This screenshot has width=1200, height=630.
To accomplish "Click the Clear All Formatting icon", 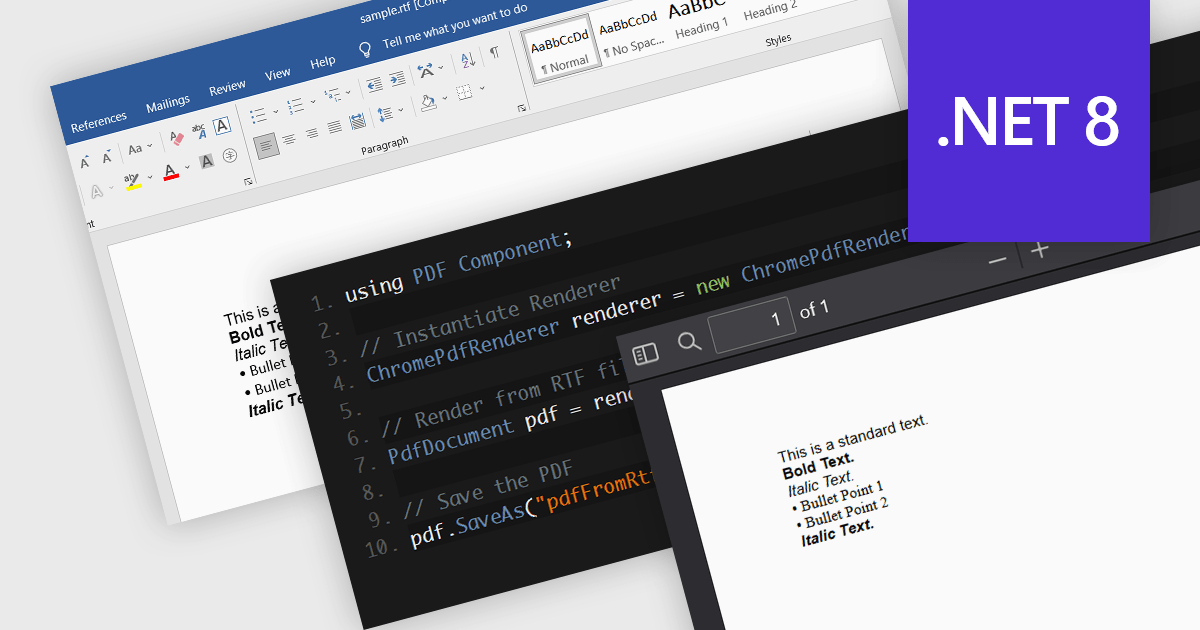I will [177, 137].
